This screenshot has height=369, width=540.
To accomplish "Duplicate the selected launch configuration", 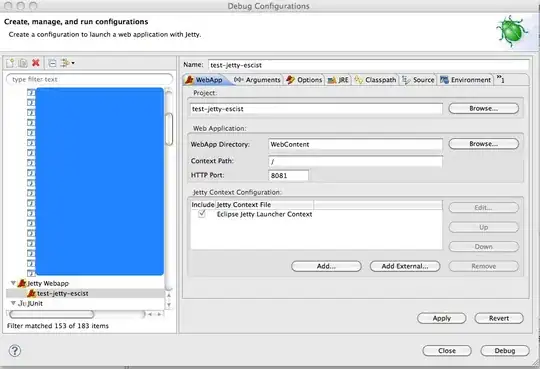I will (23, 63).
